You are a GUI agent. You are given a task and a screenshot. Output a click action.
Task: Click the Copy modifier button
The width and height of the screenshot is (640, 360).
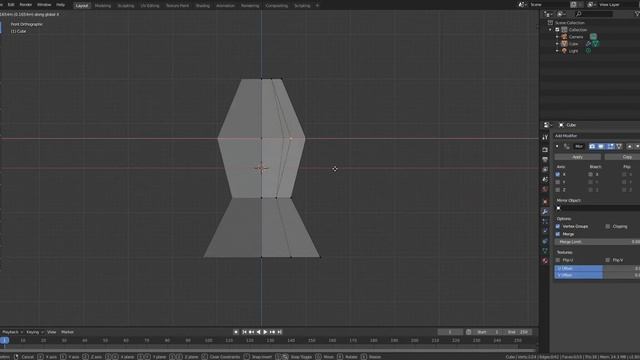pos(622,157)
